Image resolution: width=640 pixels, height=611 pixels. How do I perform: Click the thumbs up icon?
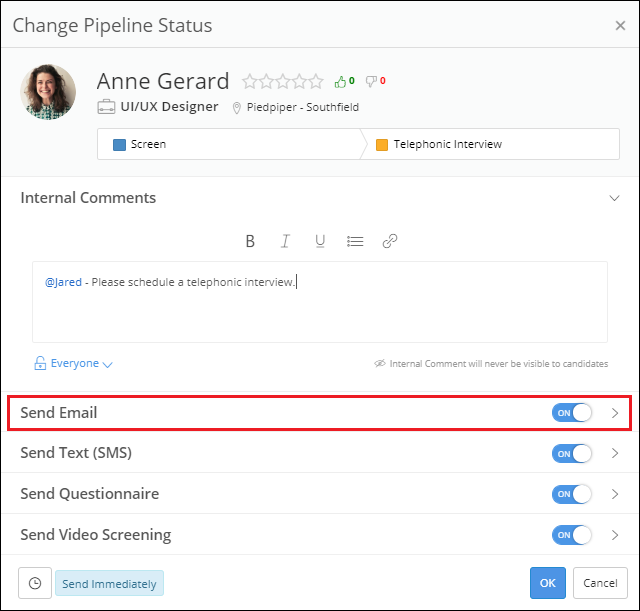340,81
